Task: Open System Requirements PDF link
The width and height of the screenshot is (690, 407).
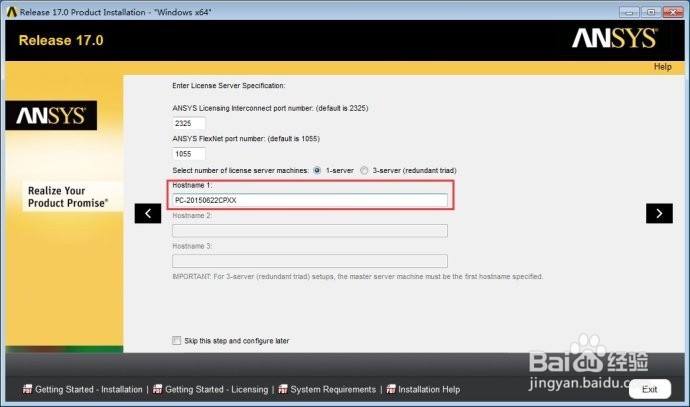Action: [x=333, y=389]
